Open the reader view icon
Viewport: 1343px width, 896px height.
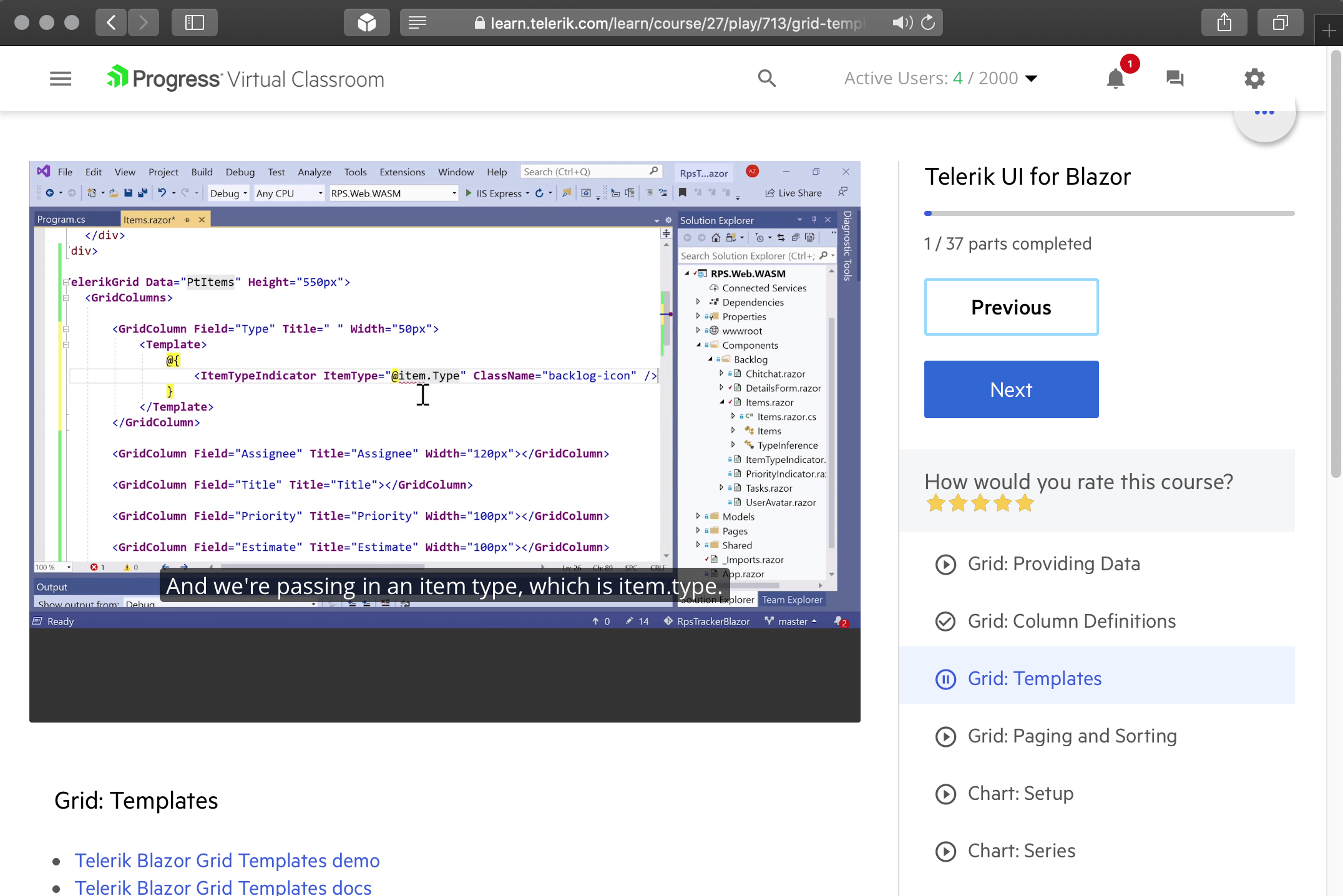[418, 23]
